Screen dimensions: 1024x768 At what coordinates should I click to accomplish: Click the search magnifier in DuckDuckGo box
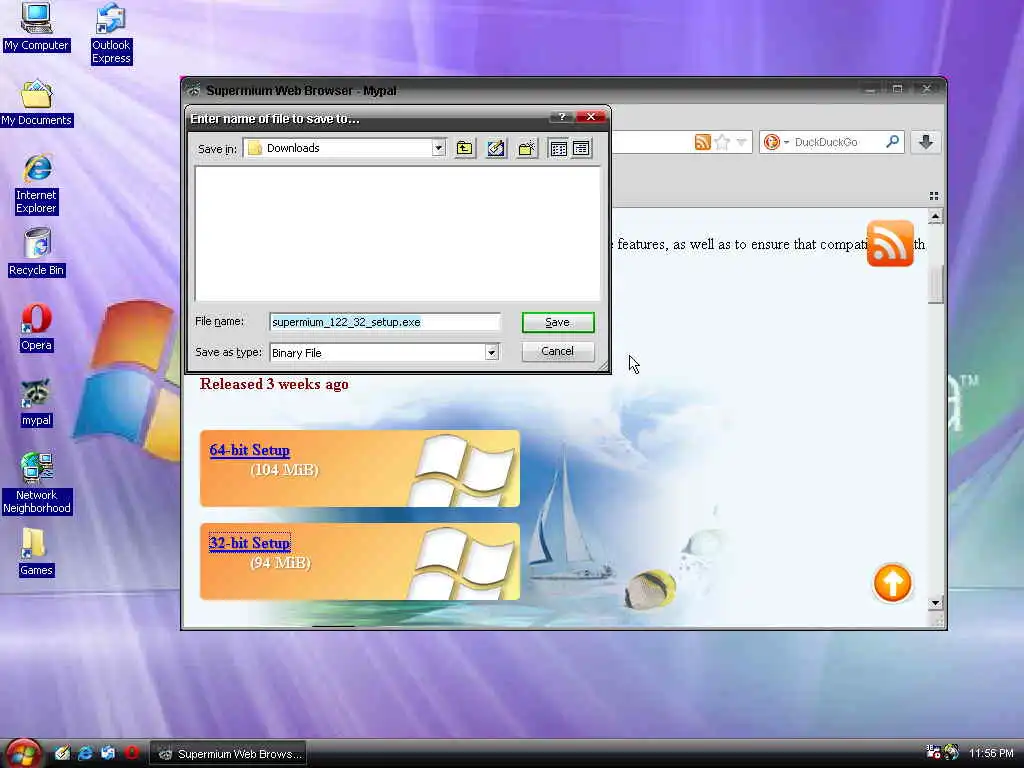[x=892, y=141]
